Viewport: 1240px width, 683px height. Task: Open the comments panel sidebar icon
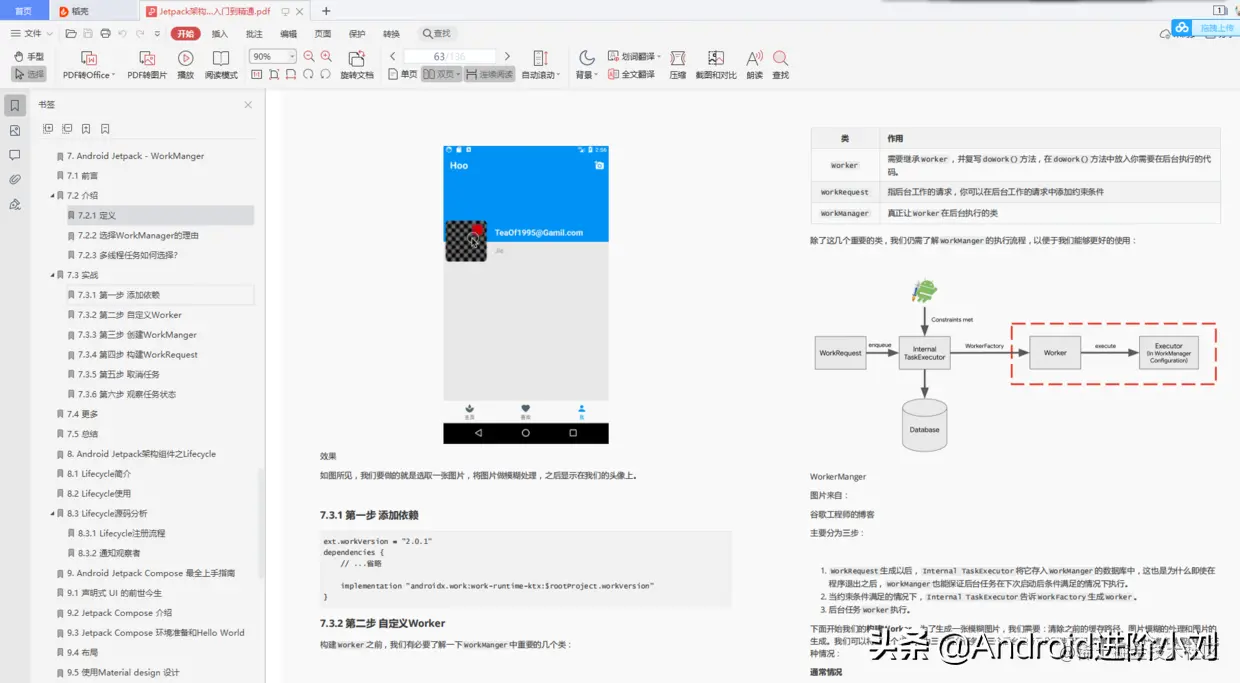14,155
